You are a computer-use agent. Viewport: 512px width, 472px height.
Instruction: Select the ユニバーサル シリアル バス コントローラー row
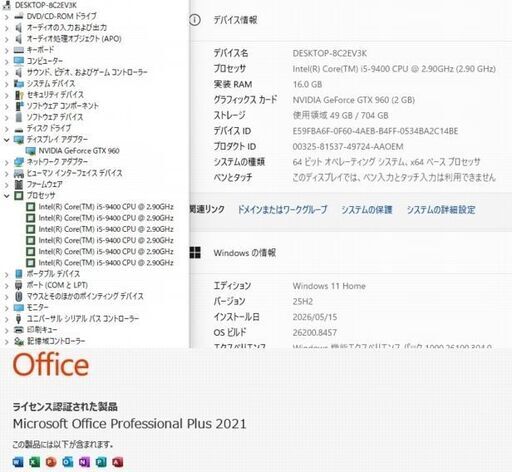(x=83, y=319)
